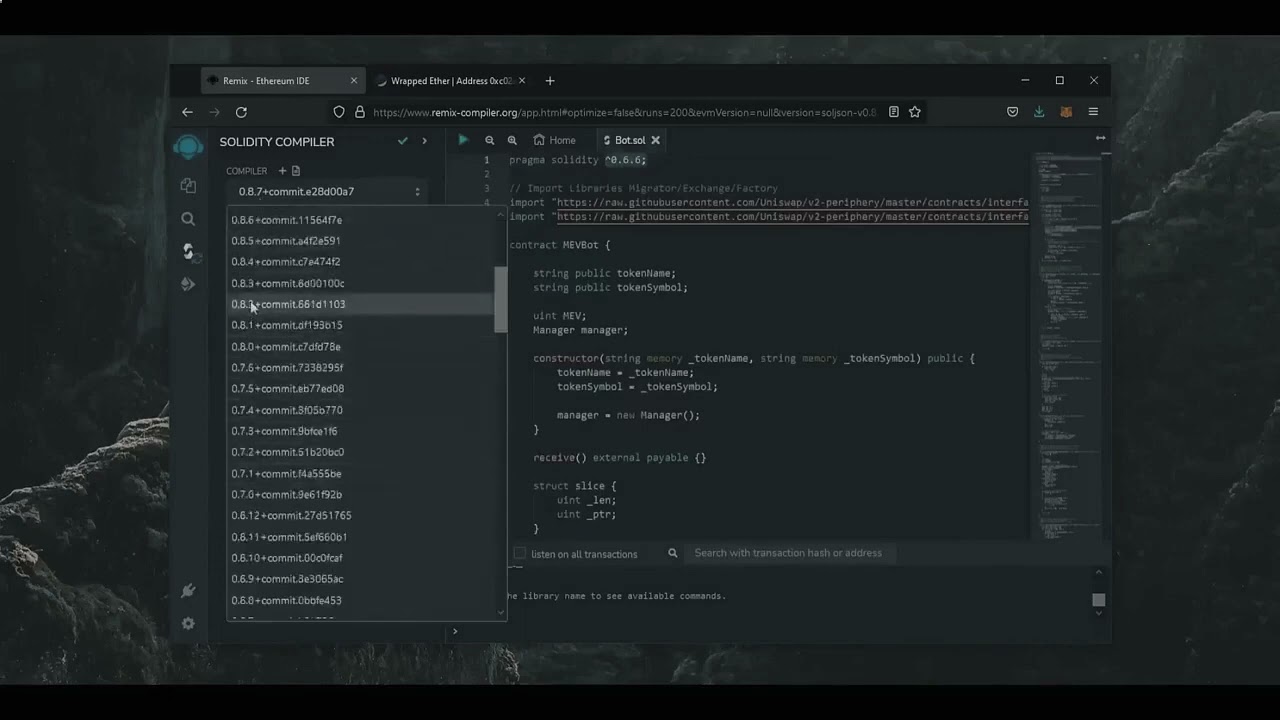Click the add custom compiler plus icon
The image size is (1280, 720).
point(282,171)
